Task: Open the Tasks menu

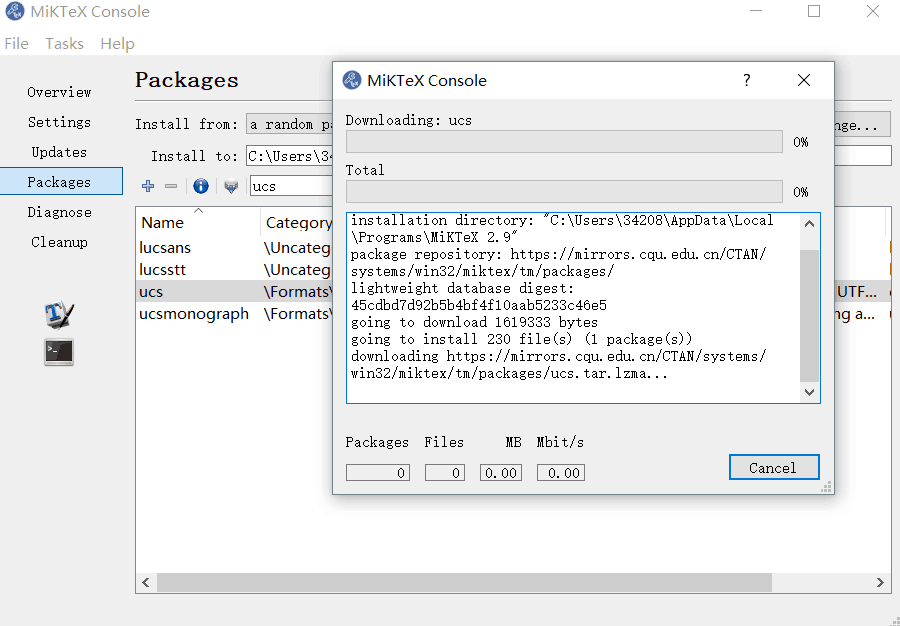Action: pyautogui.click(x=64, y=43)
